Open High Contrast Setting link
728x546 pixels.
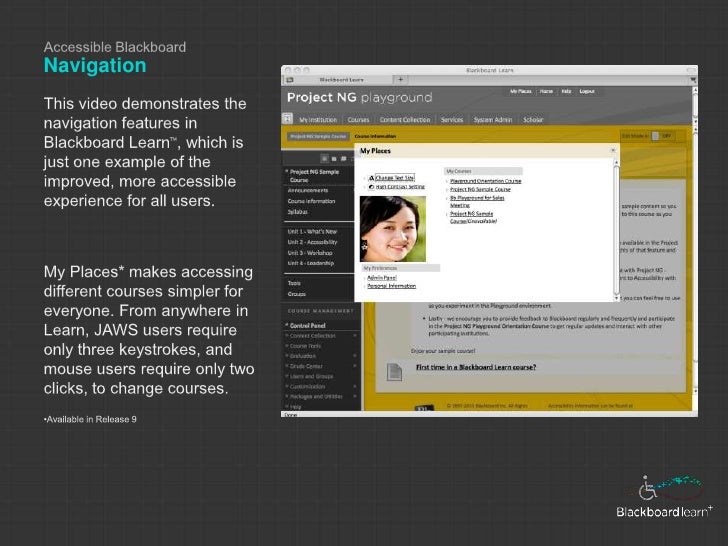pos(400,187)
